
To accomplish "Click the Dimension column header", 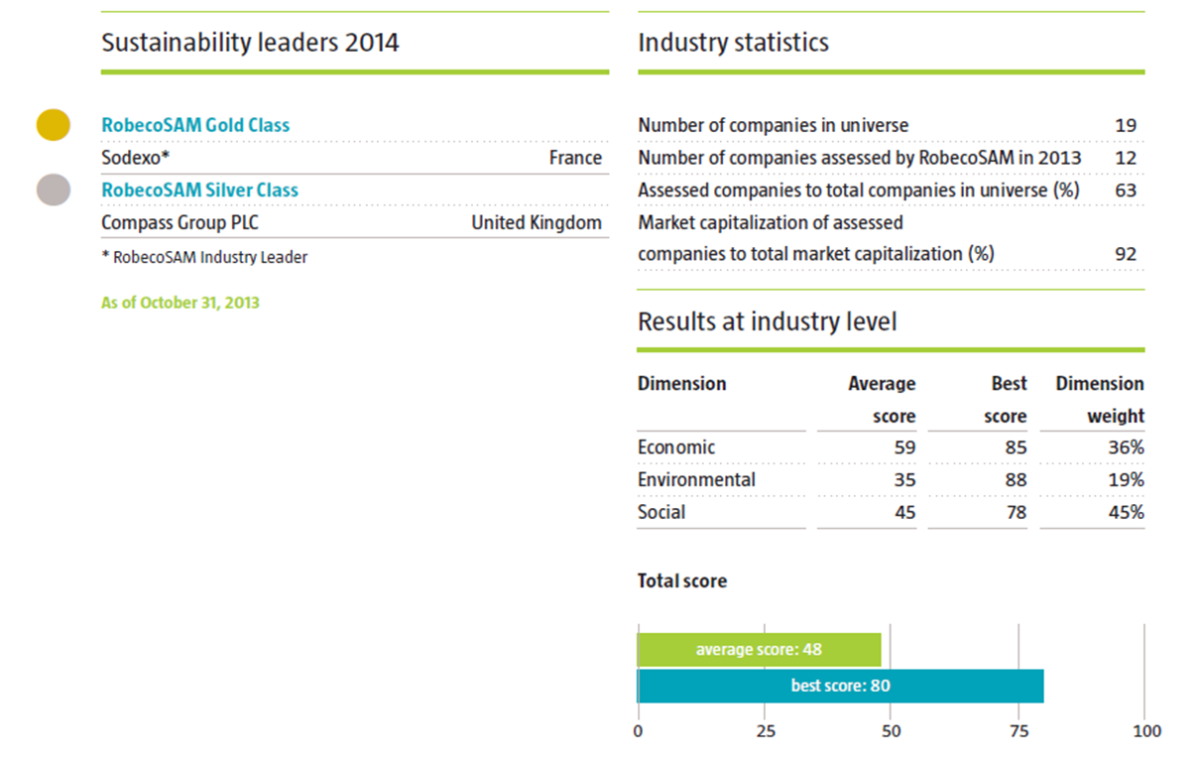I will coord(682,383).
